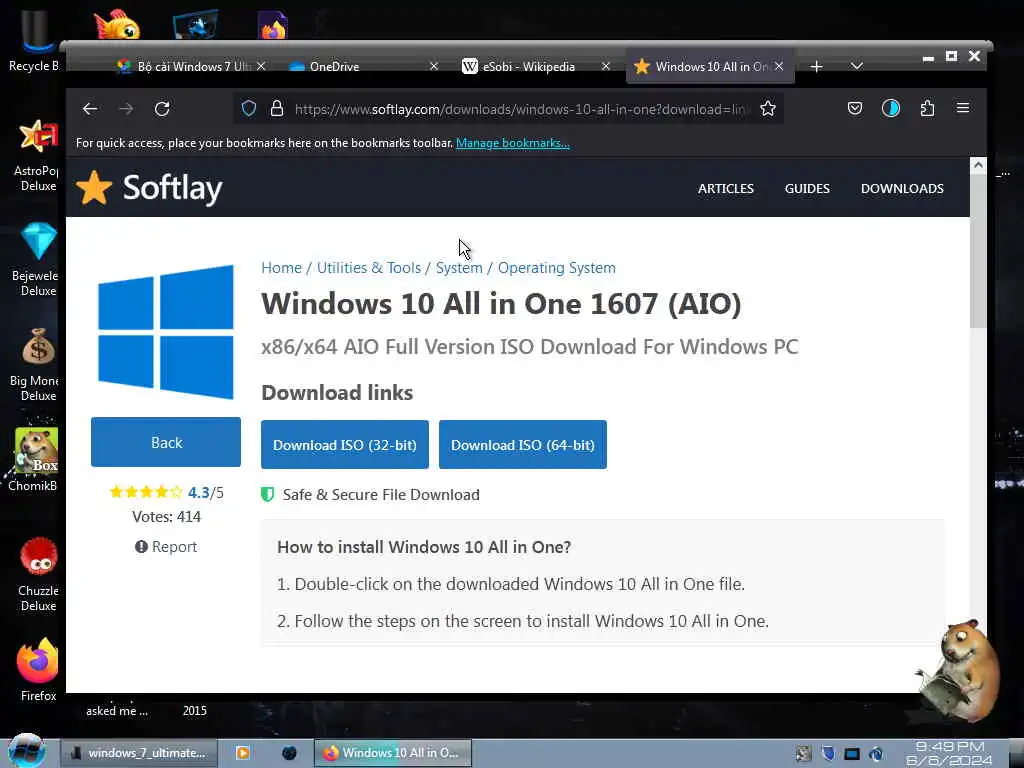Open AstroPop Deluxe desktop icon
Screen dimensions: 1024x768
pos(38,155)
